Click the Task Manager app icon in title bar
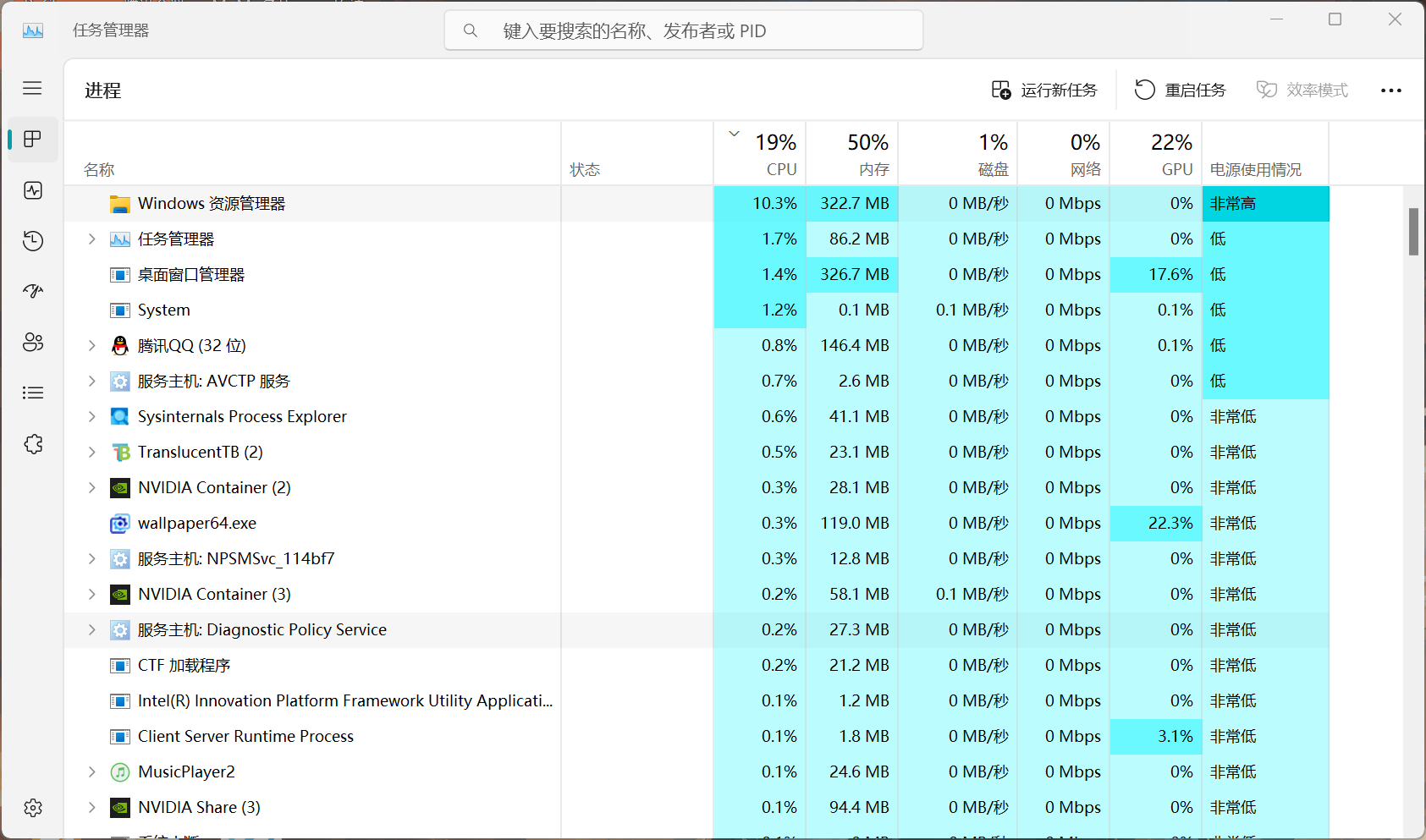Viewport: 1426px width, 840px height. click(x=33, y=30)
